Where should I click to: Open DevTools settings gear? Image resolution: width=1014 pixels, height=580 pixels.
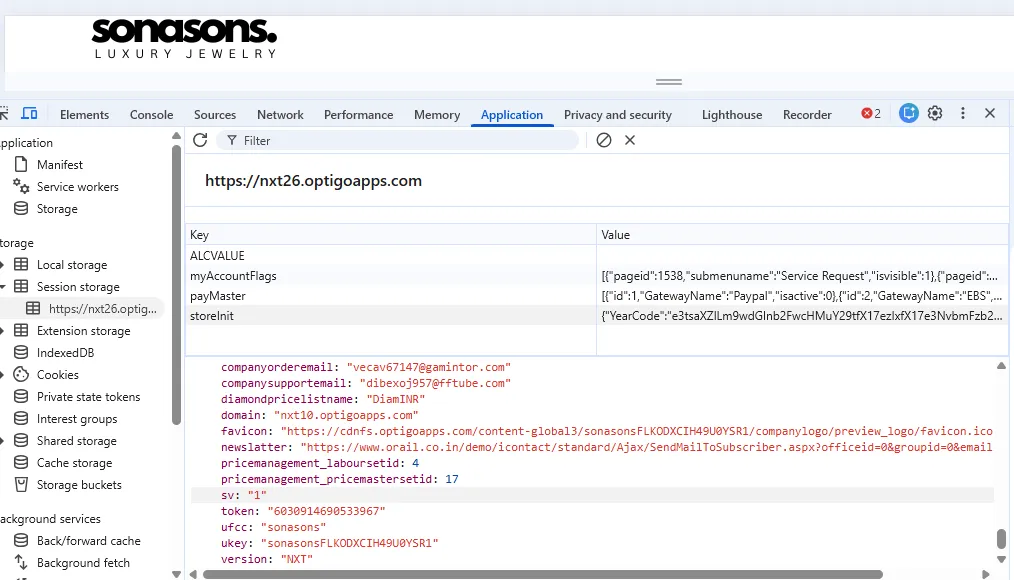[x=935, y=114]
